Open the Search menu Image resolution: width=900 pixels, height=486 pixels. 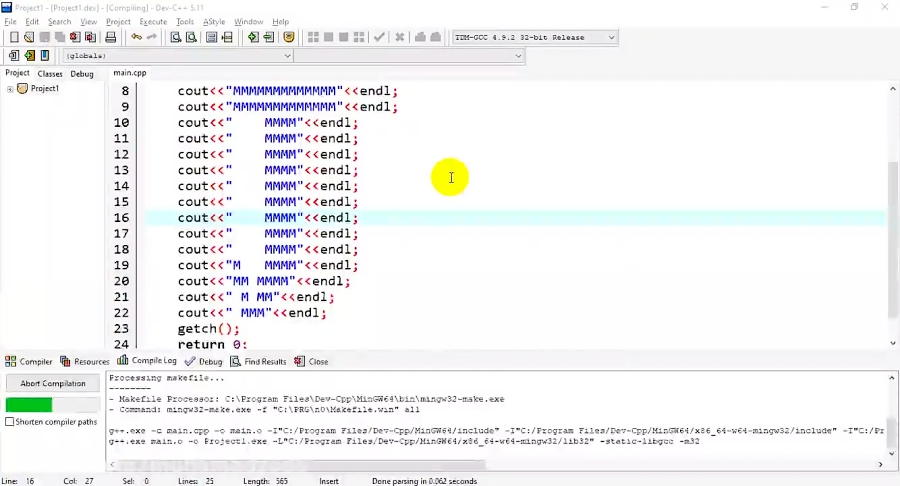[x=60, y=22]
